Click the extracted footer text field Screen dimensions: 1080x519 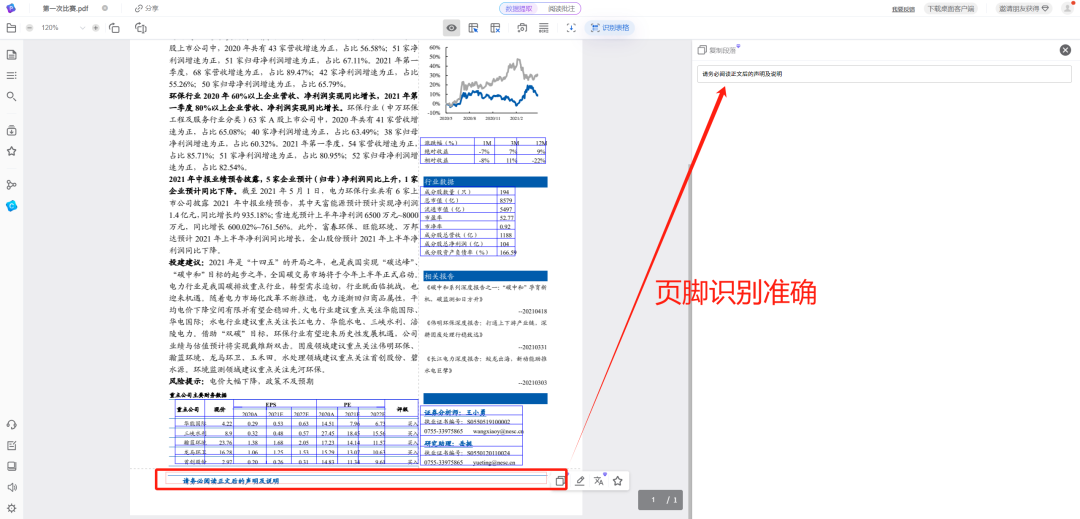[x=884, y=74]
